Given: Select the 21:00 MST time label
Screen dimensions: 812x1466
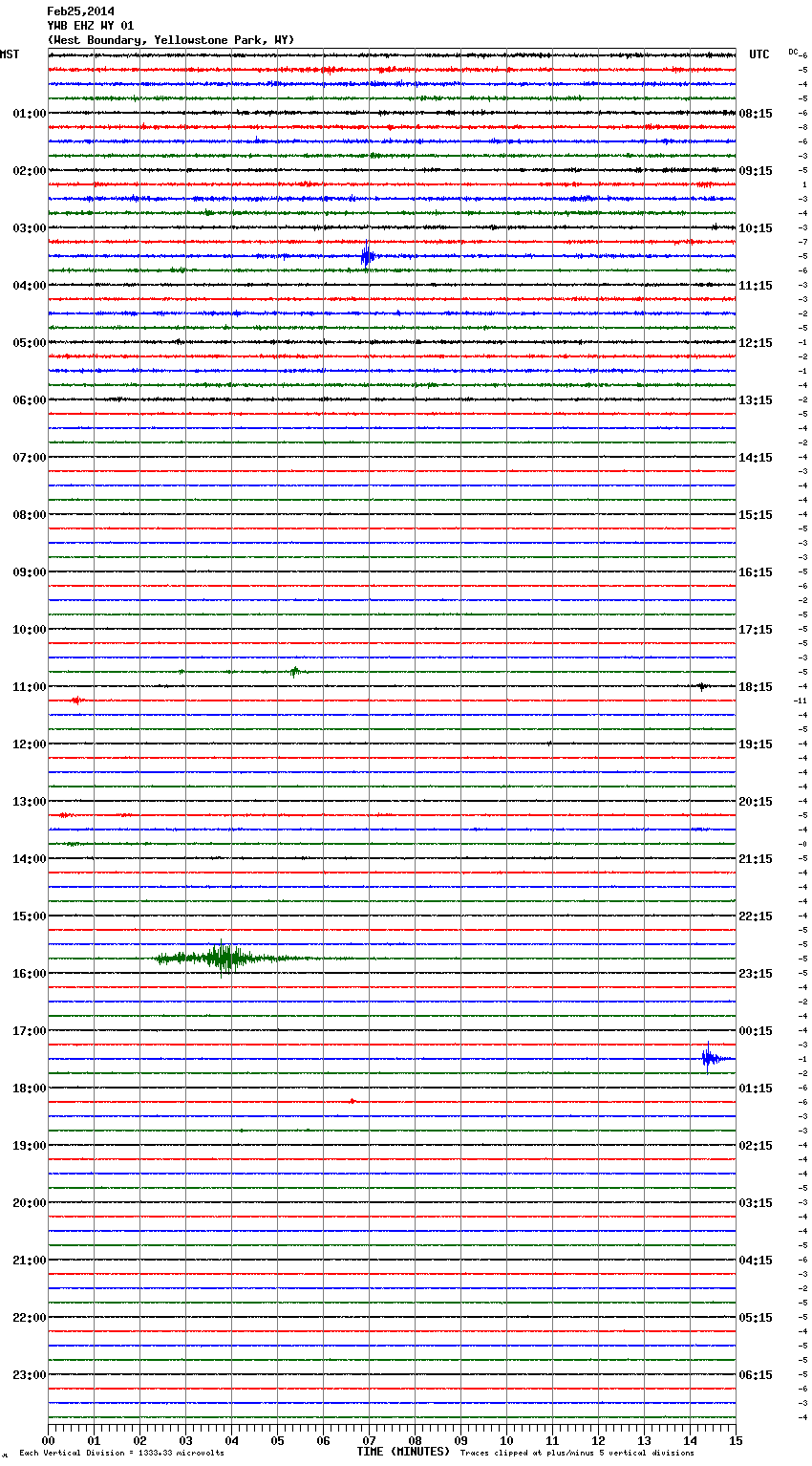Looking at the screenshot, I should click(x=30, y=1261).
